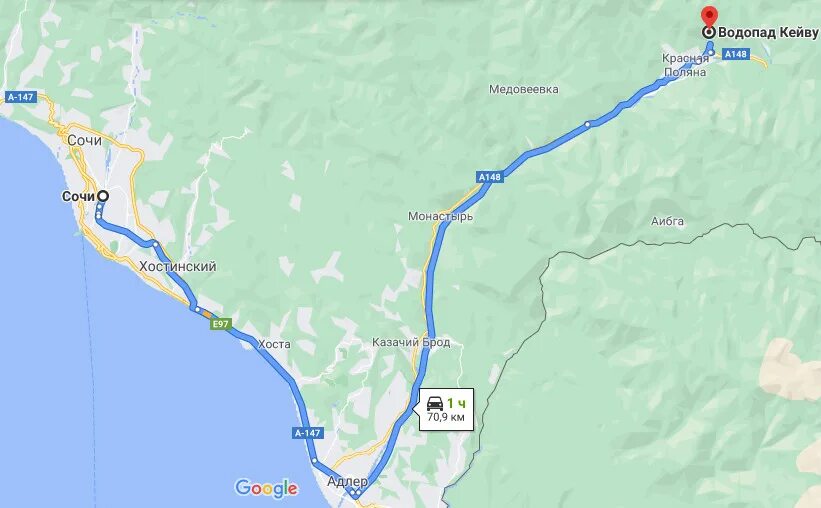This screenshot has width=821, height=508.
Task: Click the 70,9 км distance text
Action: click(446, 417)
